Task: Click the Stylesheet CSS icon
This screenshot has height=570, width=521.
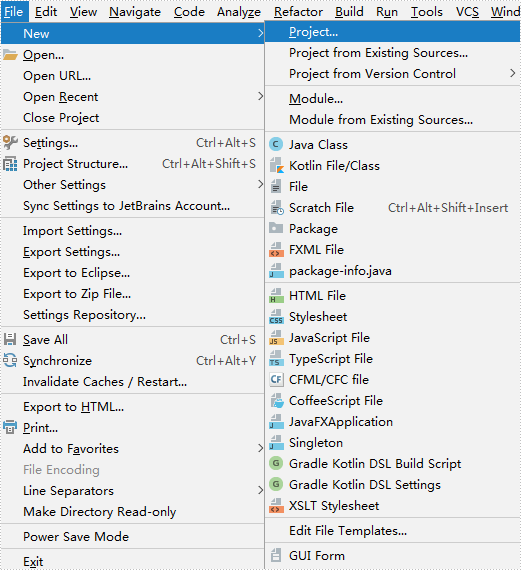Action: (x=276, y=317)
